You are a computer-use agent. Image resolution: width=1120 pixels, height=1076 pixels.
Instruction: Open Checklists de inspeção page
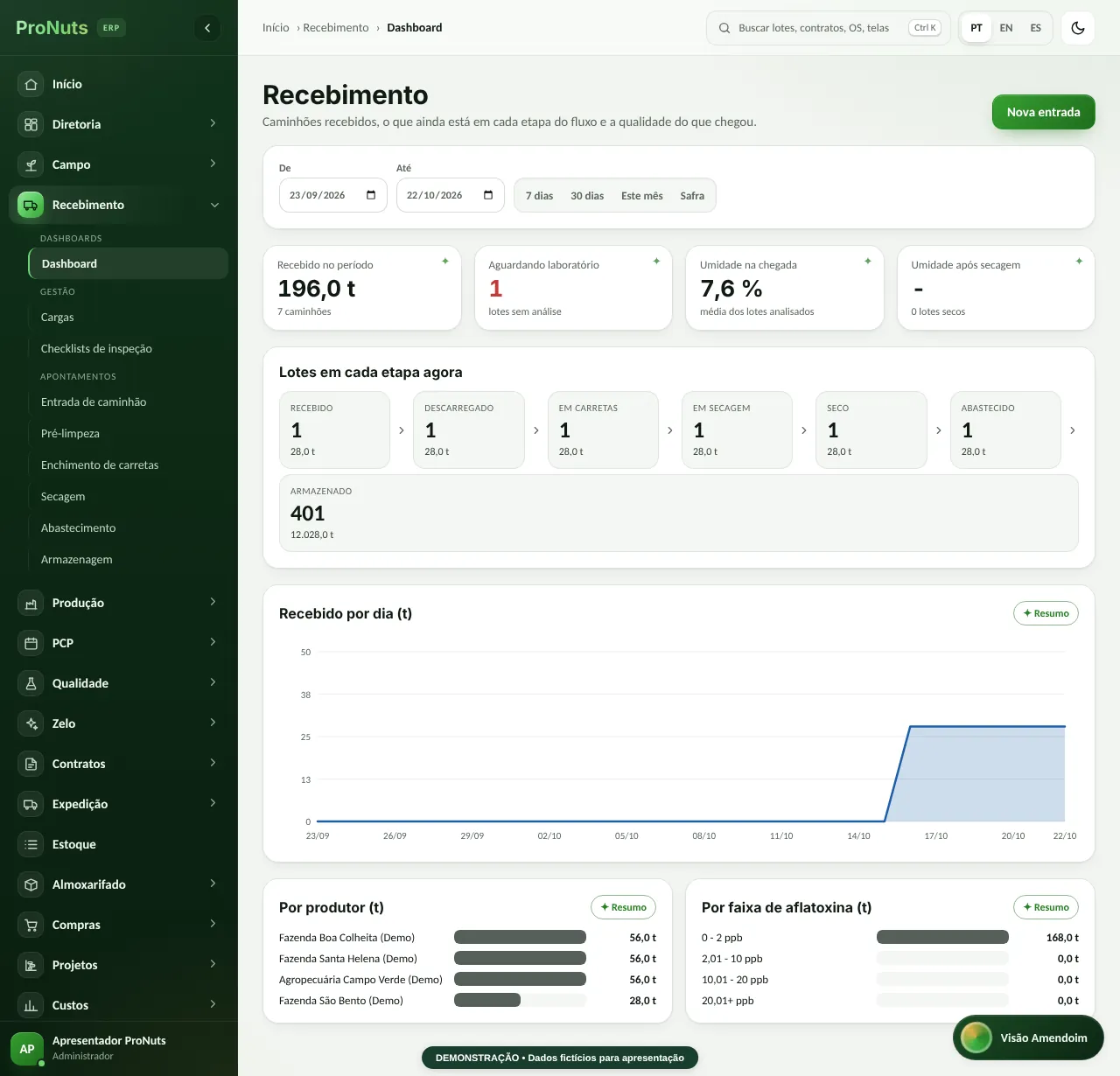129,349
